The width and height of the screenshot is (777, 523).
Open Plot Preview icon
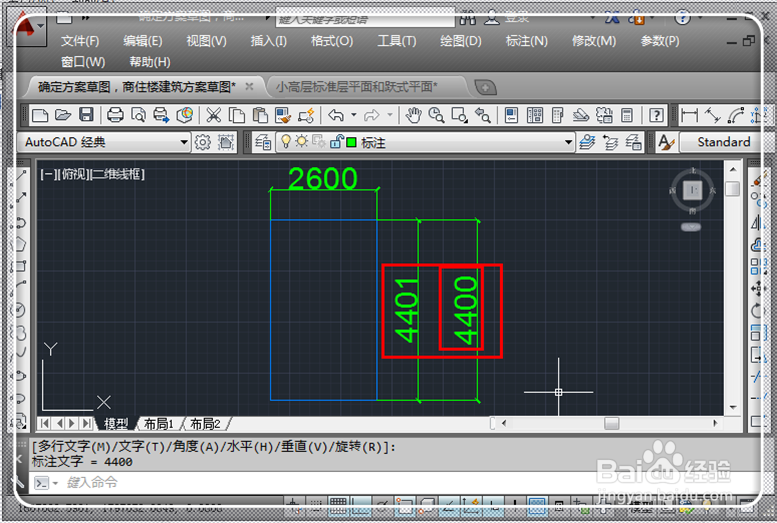click(x=138, y=116)
